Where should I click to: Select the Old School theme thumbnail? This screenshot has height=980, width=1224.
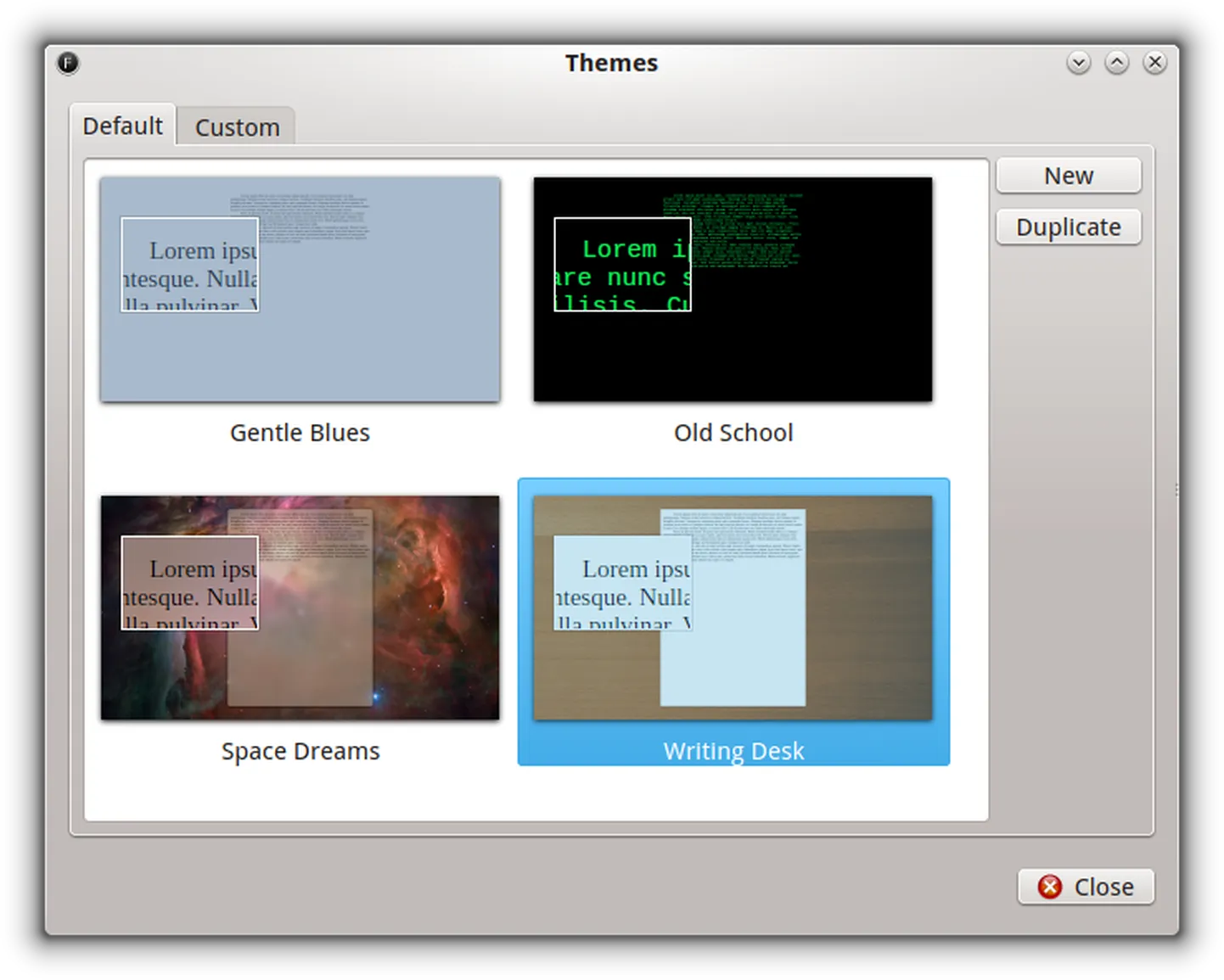(x=733, y=289)
